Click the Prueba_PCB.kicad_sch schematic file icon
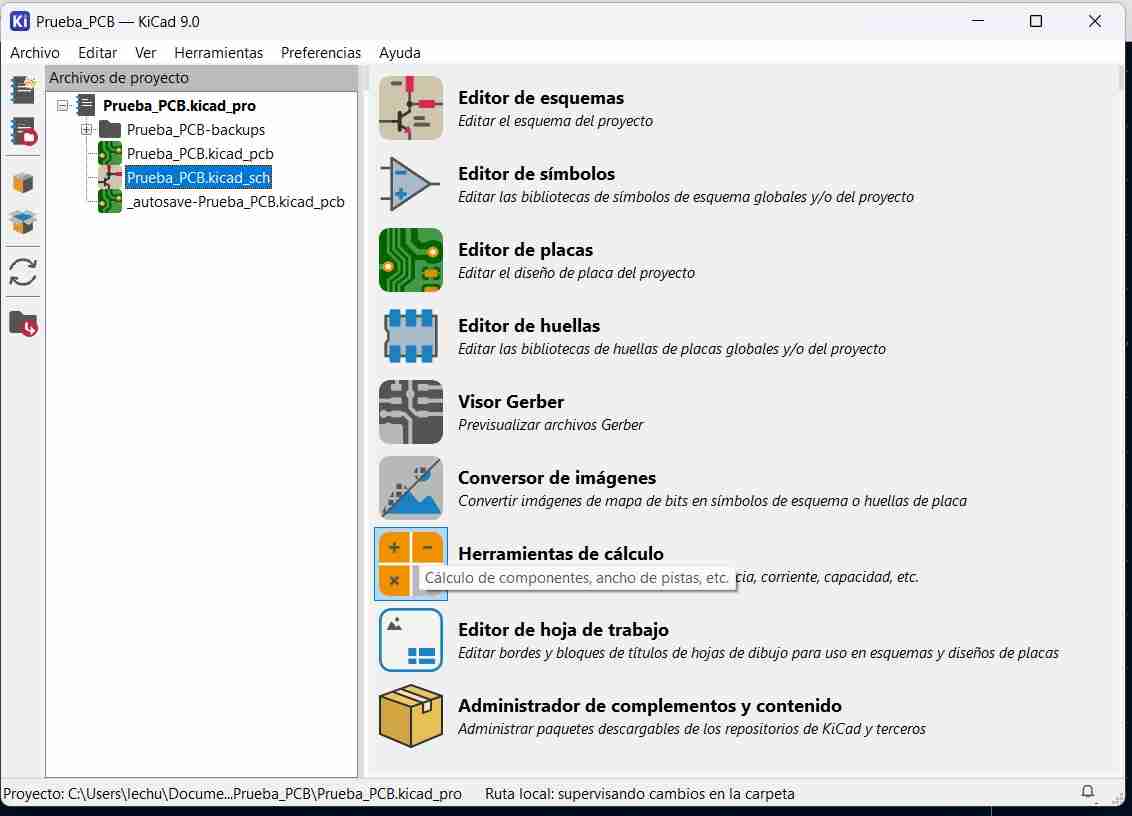The height and width of the screenshot is (816, 1132). pos(110,178)
